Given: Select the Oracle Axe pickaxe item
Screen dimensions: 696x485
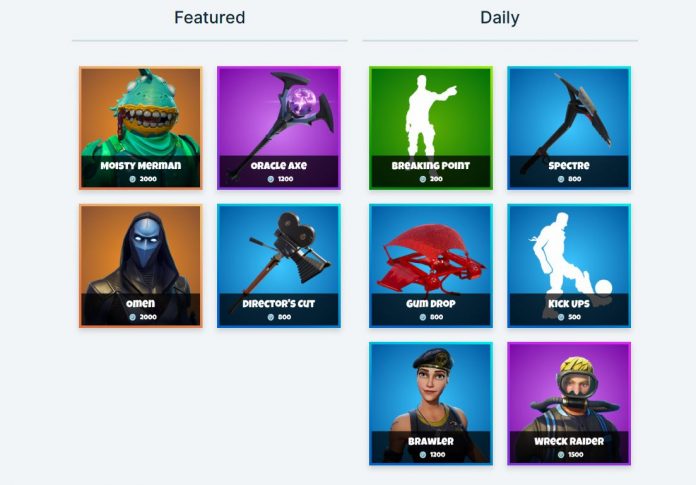Looking at the screenshot, I should coord(279,128).
